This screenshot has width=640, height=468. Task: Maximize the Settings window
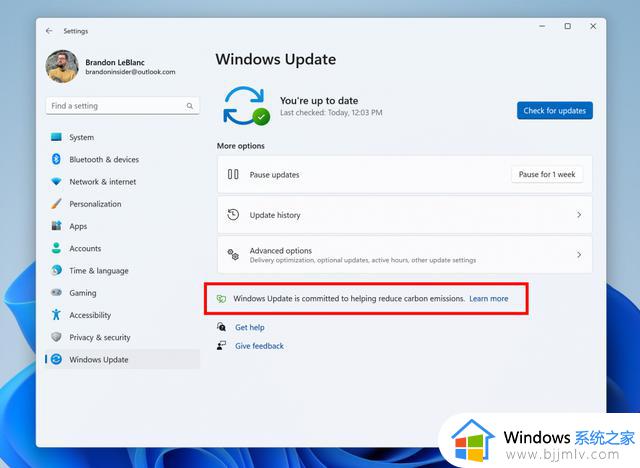[x=567, y=26]
